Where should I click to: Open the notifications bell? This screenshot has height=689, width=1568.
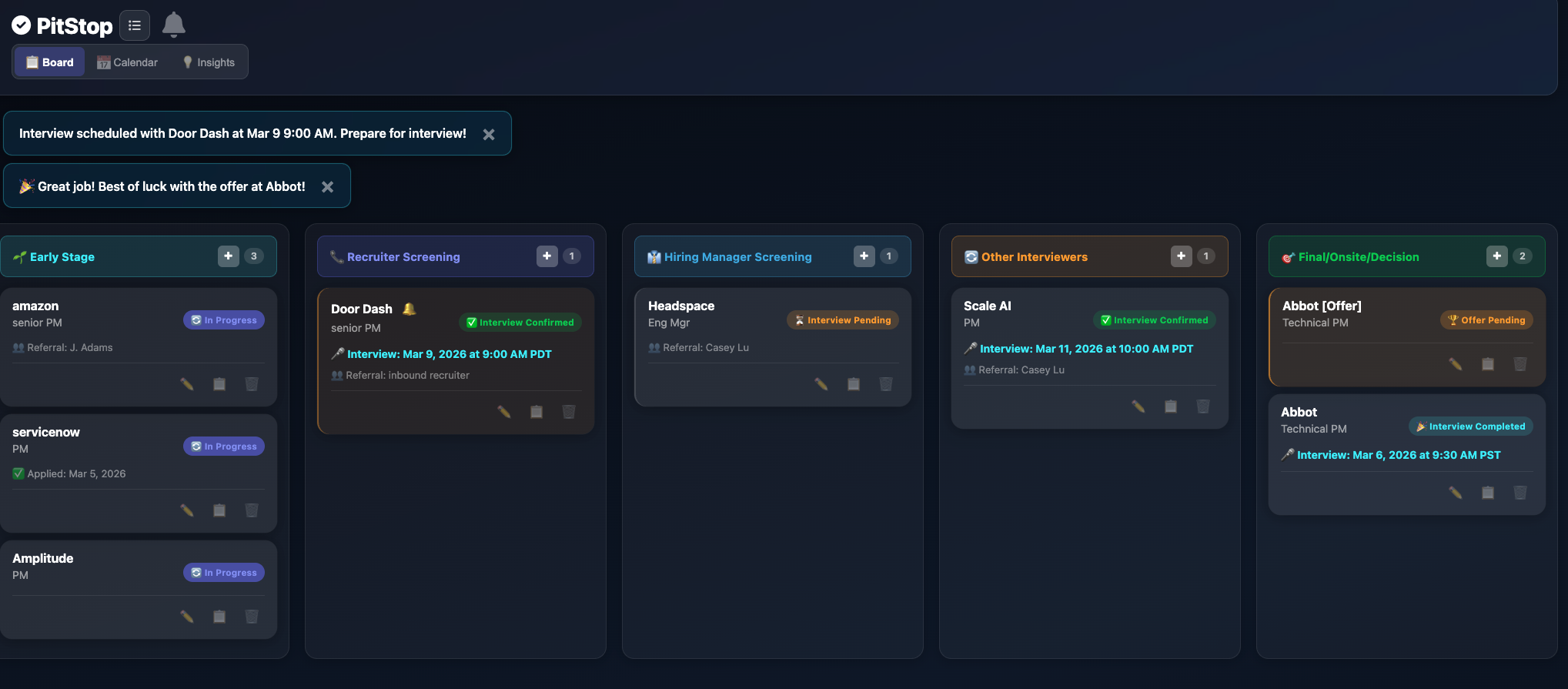pos(174,25)
